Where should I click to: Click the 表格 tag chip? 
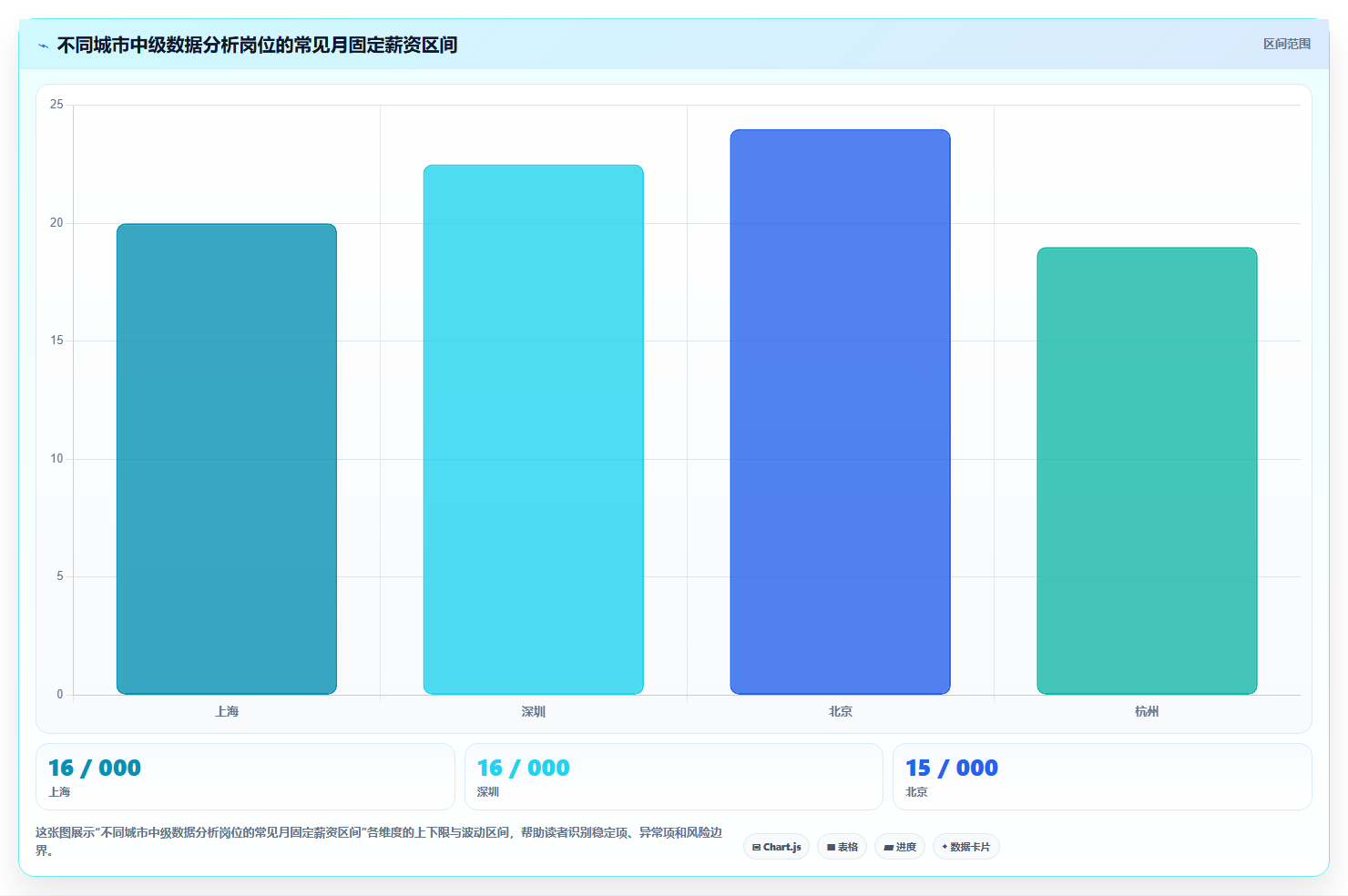tap(842, 847)
